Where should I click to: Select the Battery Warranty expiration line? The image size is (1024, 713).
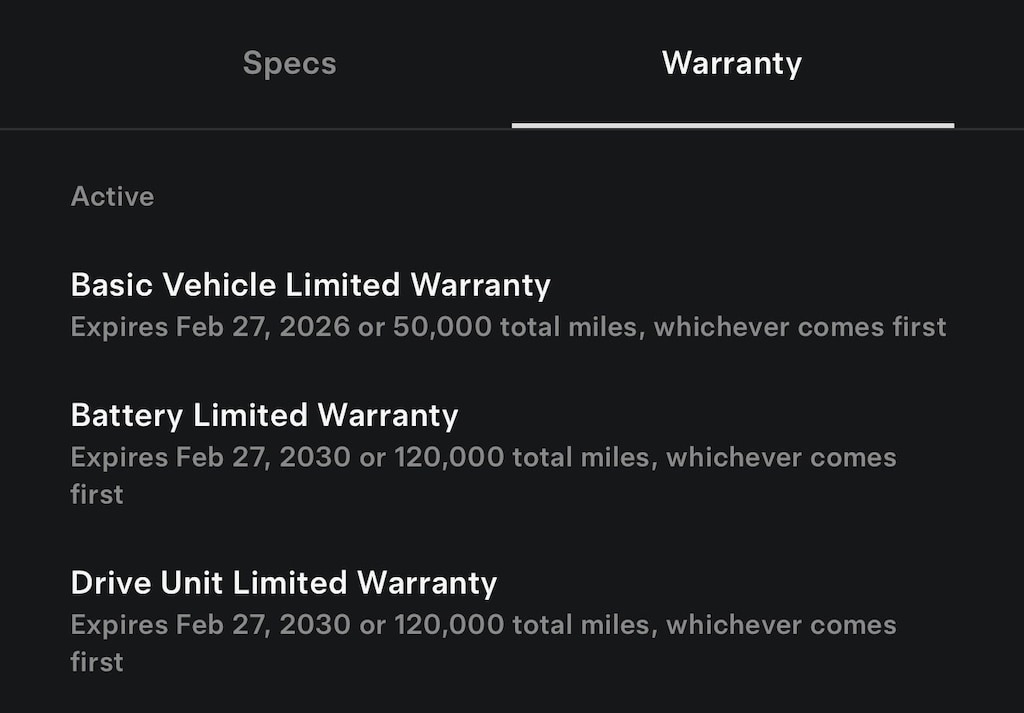483,457
